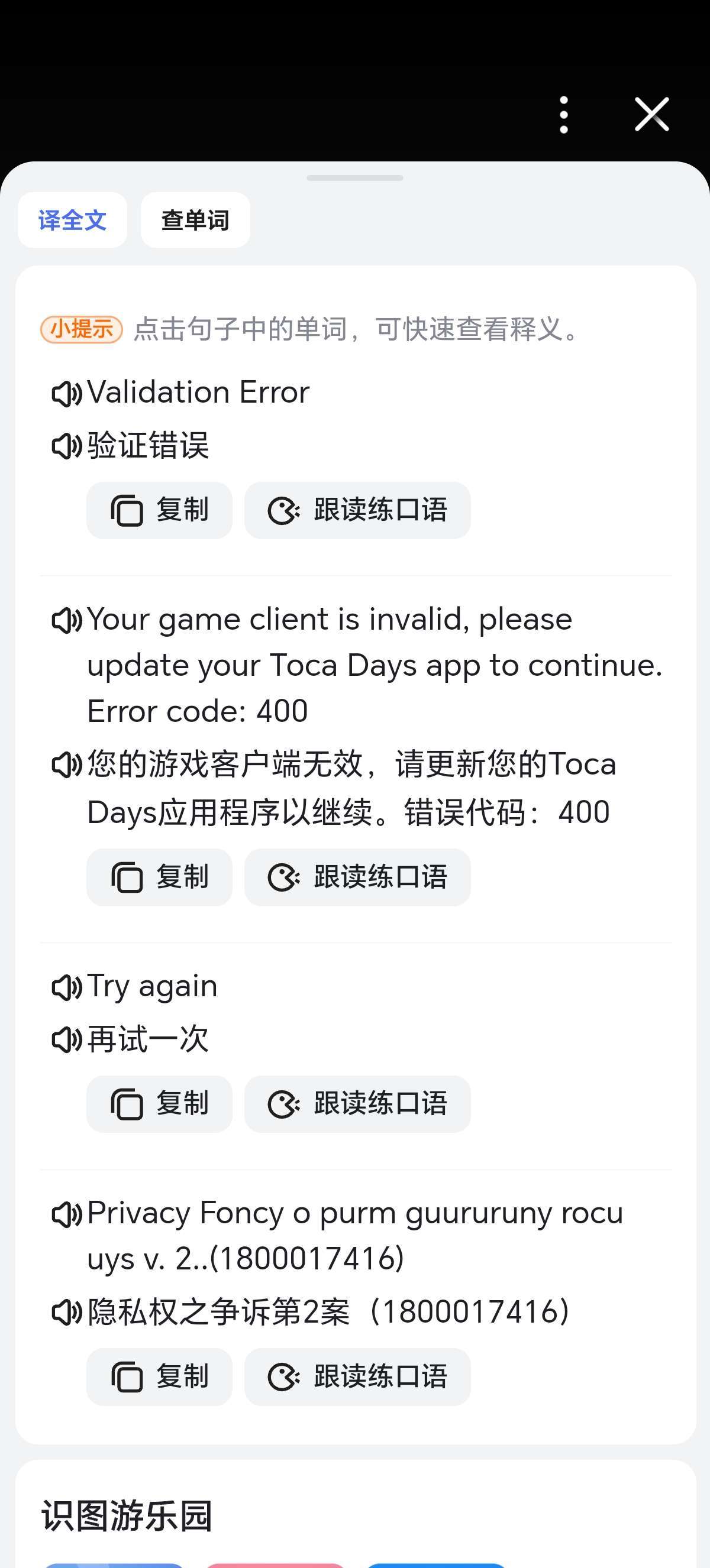Copy the "Privacy Foncy" translation
Image resolution: width=710 pixels, height=1568 pixels.
click(x=159, y=1377)
